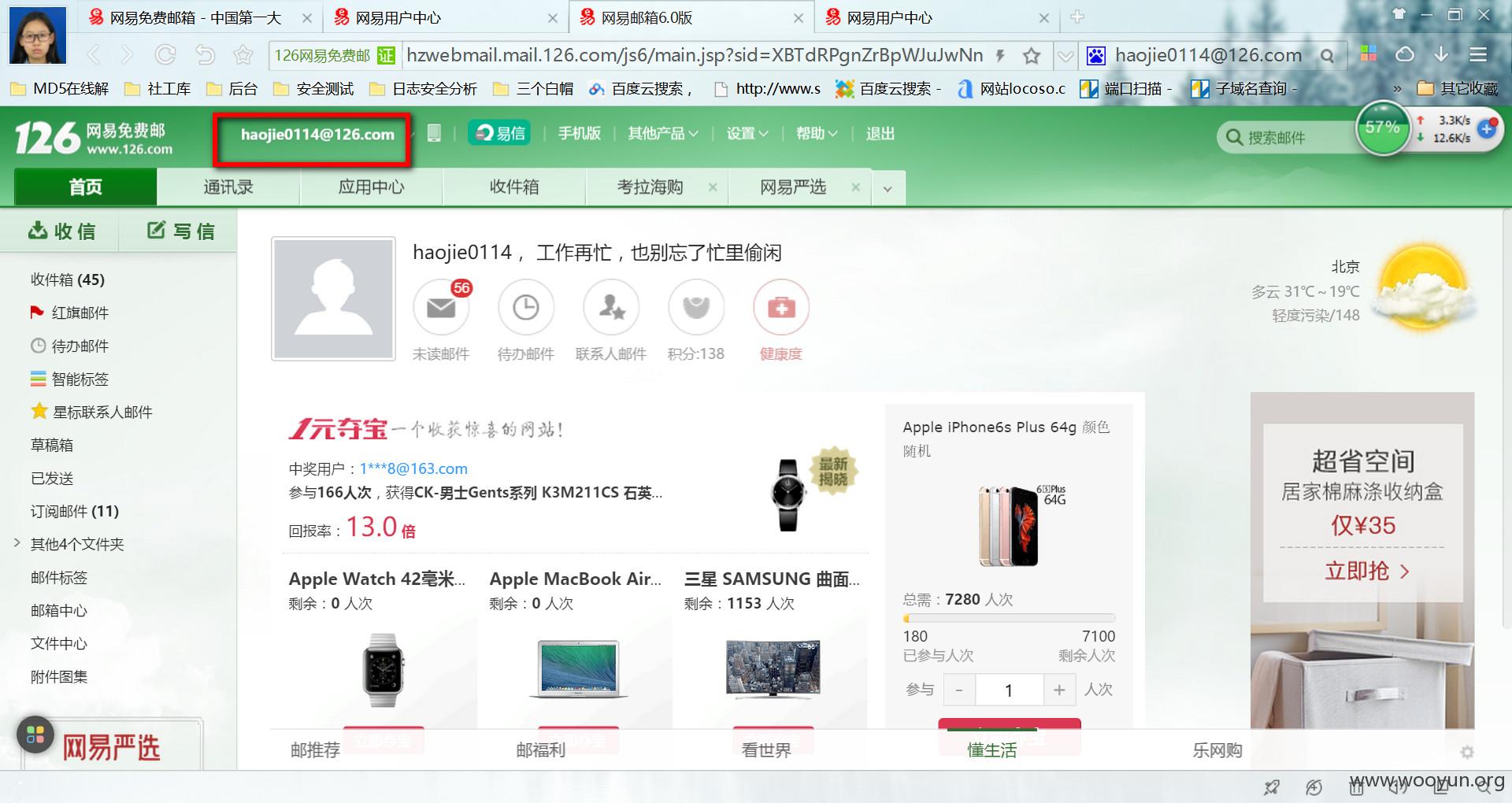Open new tab with plus icon
Screen dimensions: 1512x803
[x=1077, y=17]
